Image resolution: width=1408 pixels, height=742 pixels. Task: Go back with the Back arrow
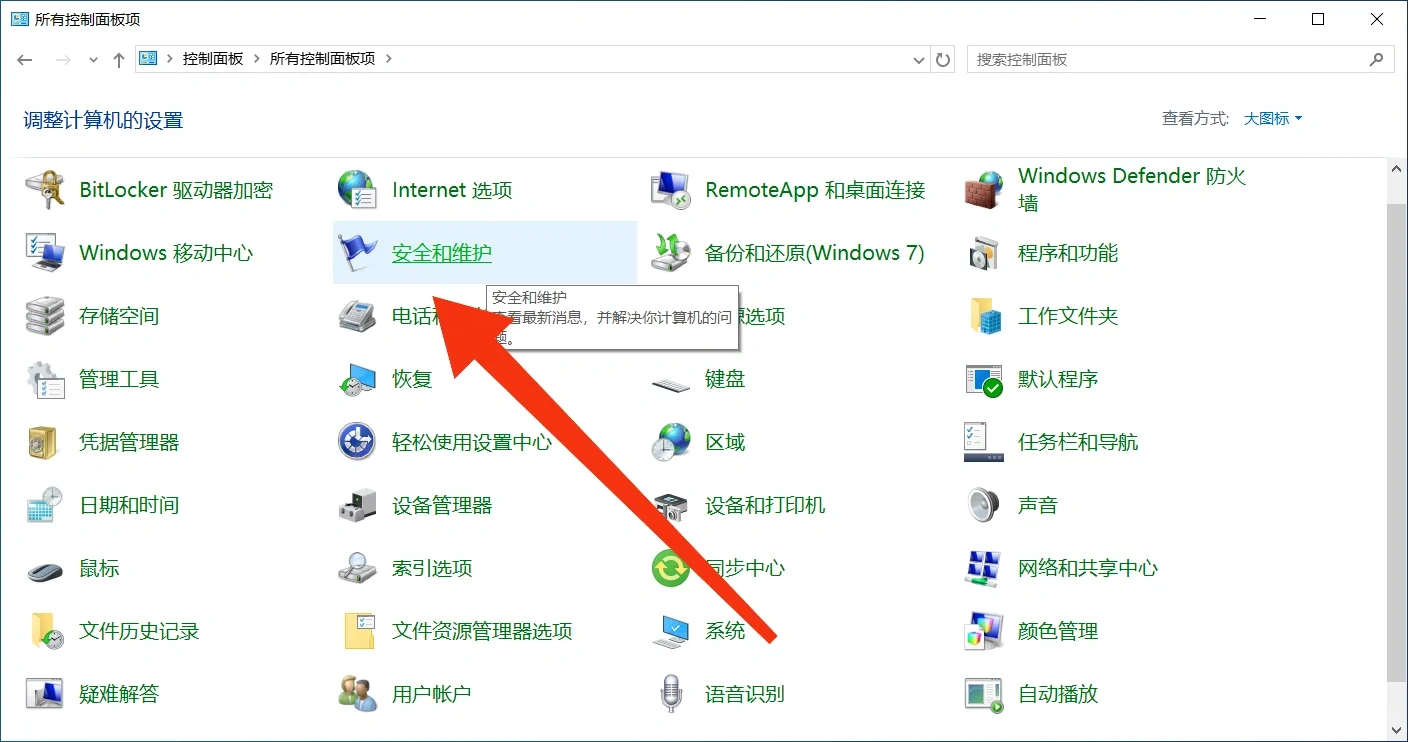[26, 59]
